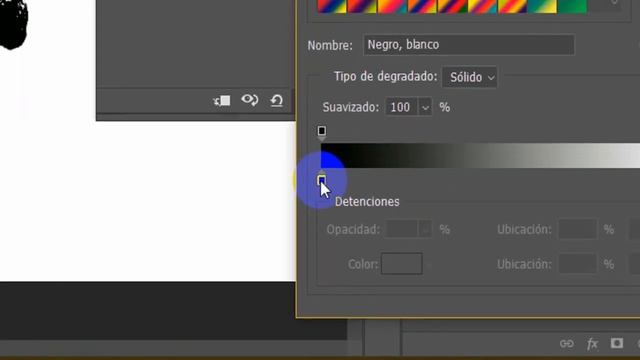Click the link layers icon
640x360 pixels.
567,344
